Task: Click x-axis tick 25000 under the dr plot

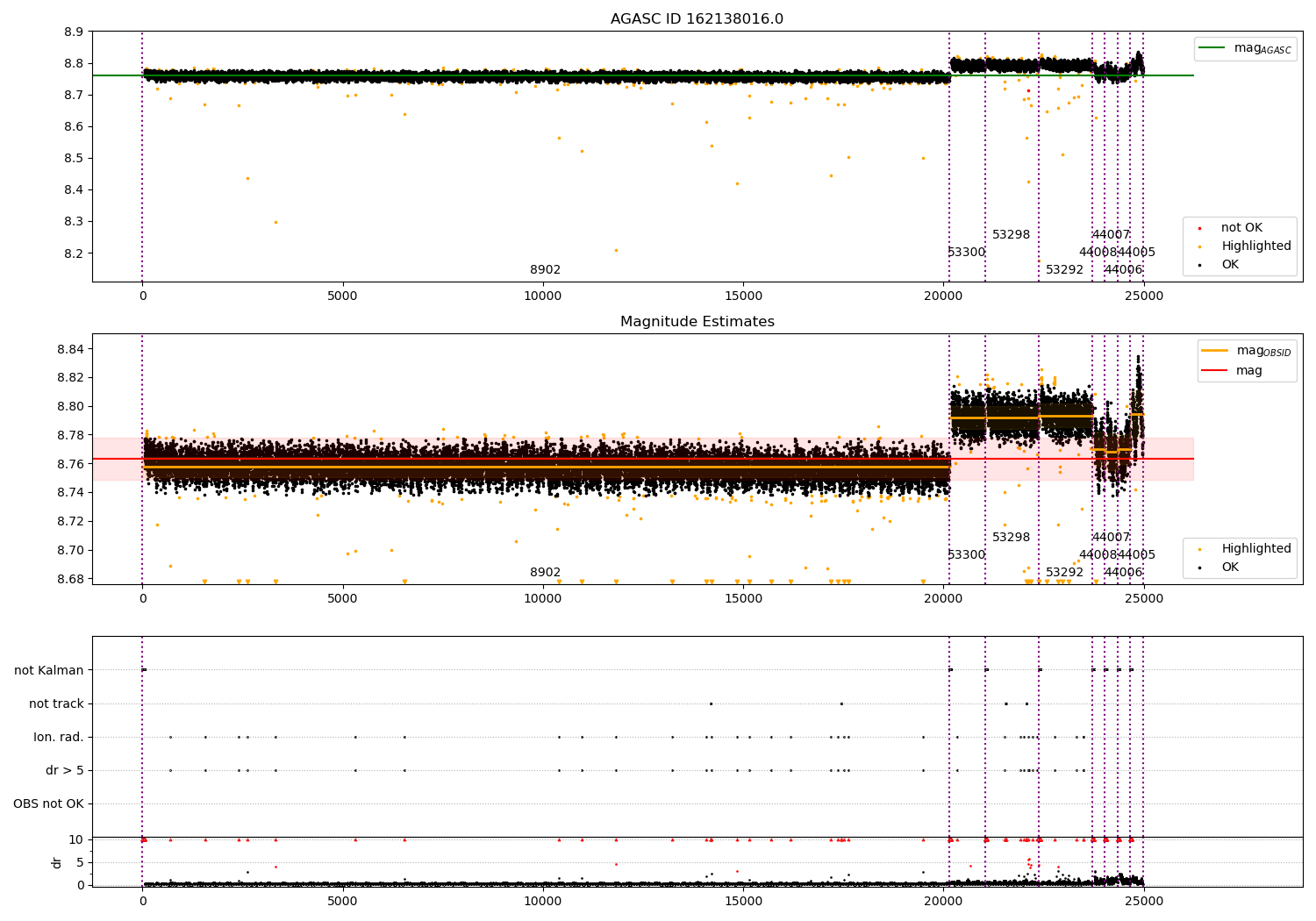Action: pos(1143,901)
